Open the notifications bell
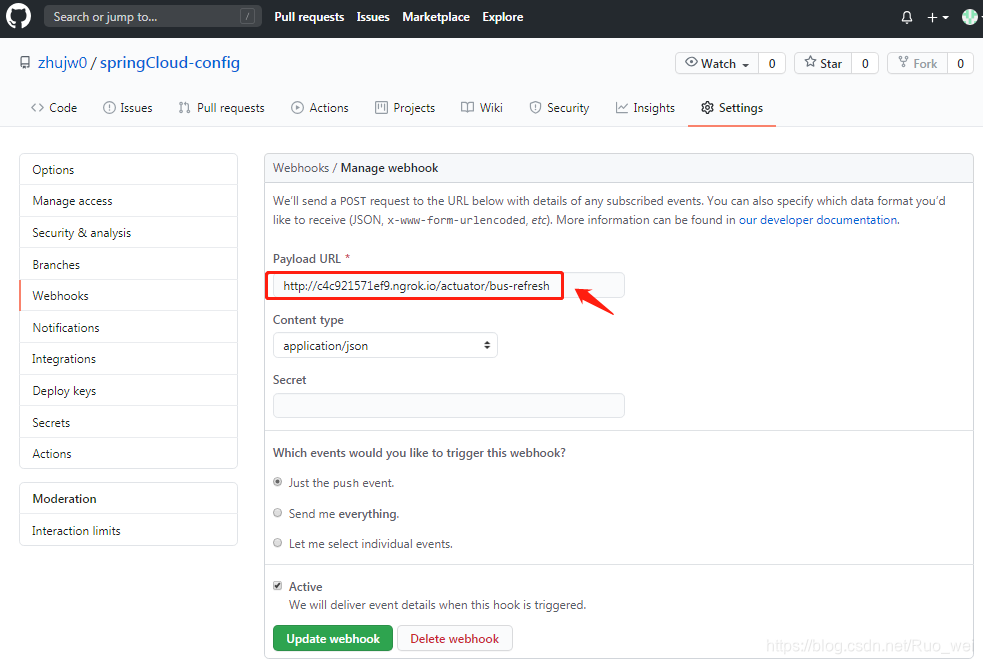Screen dimensions: 983x664 [x=907, y=18]
